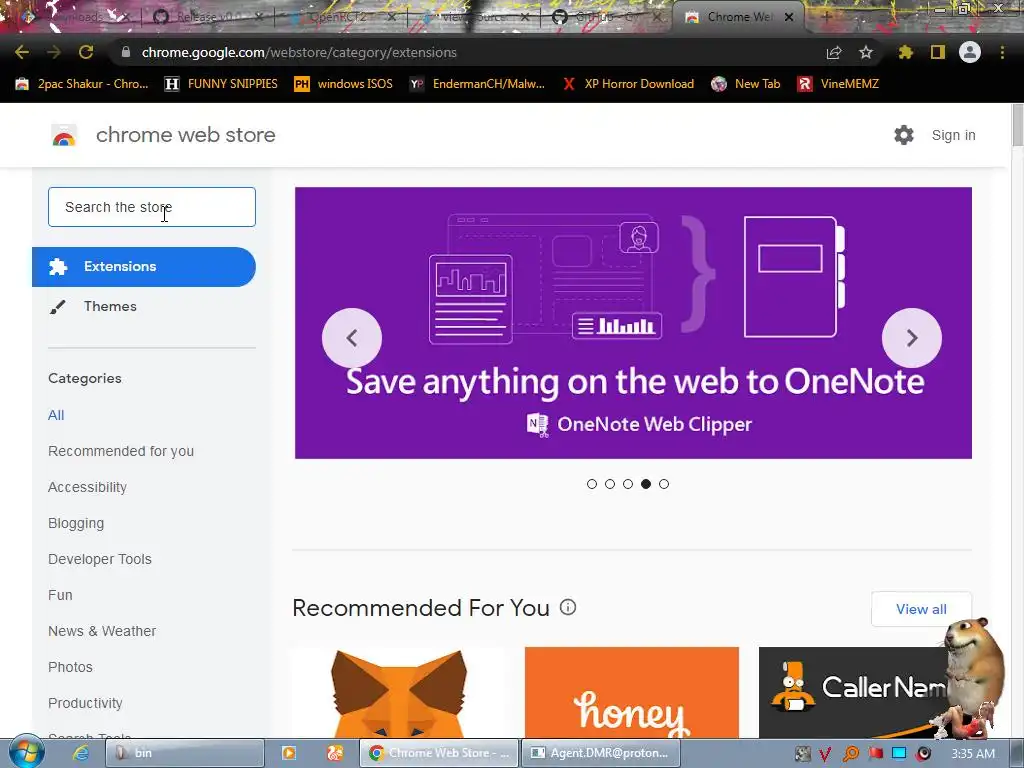Choose the Developer Tools category
1024x768 pixels.
[100, 559]
